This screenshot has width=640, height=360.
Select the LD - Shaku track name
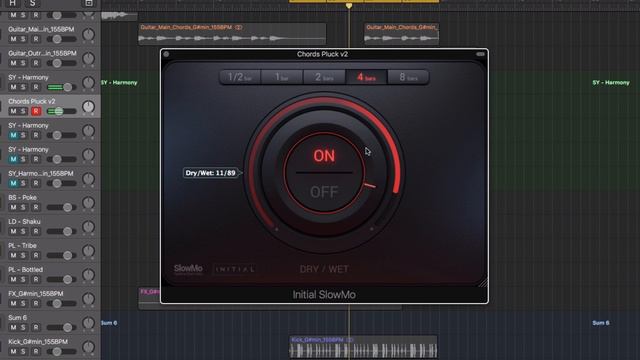tap(24, 222)
